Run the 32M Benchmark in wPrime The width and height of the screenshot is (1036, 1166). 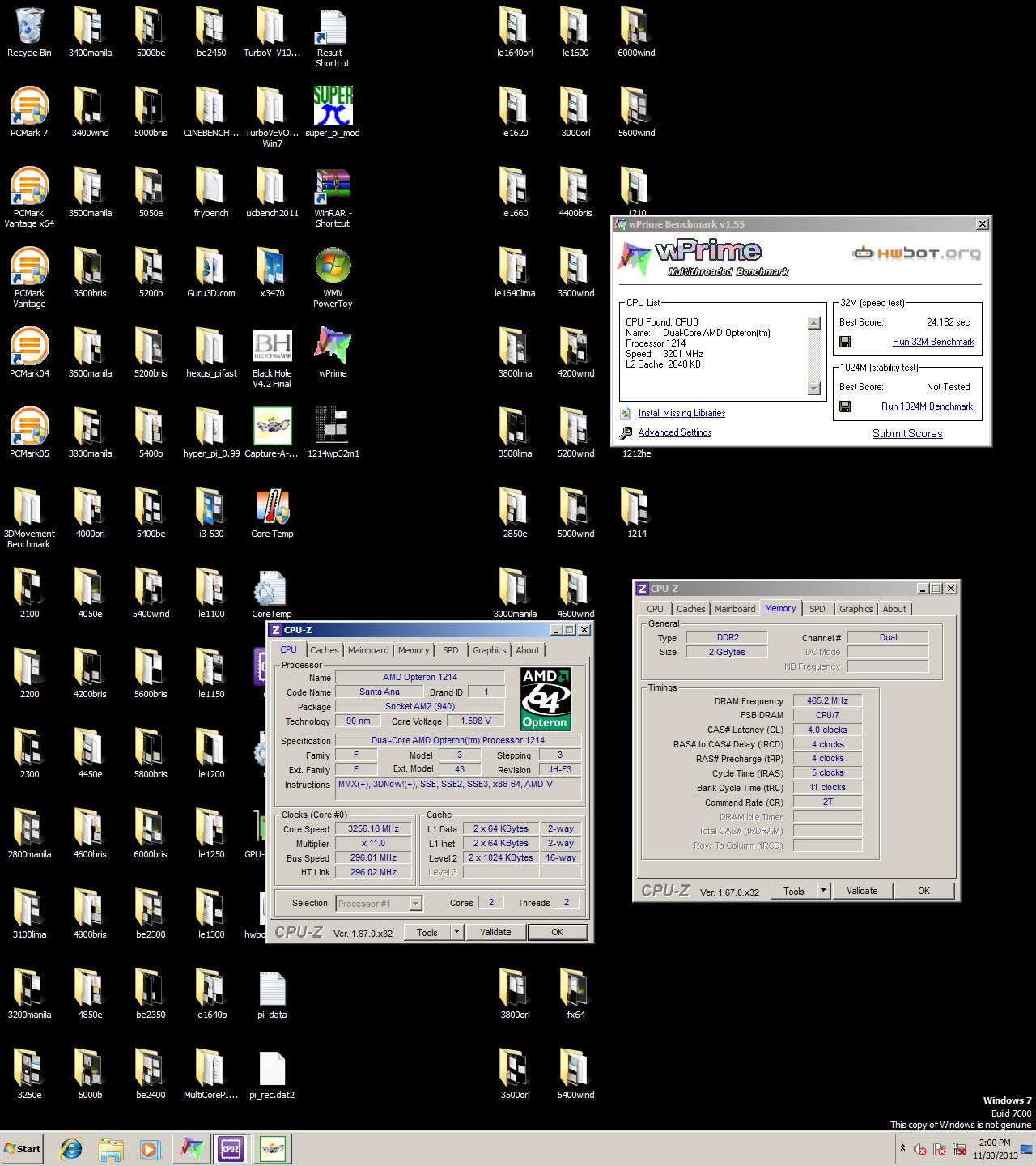(x=933, y=342)
